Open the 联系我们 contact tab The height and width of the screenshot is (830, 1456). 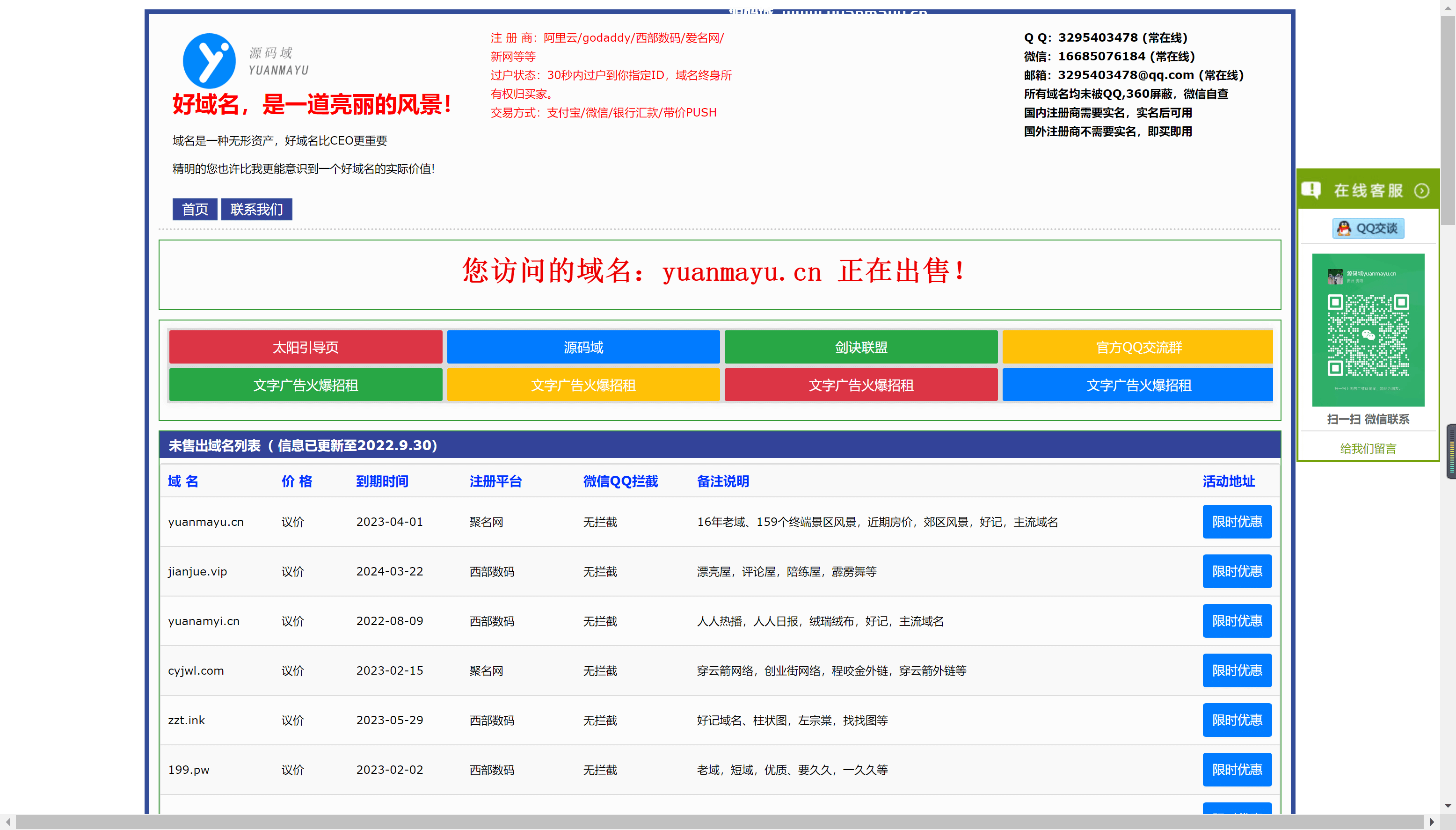256,209
